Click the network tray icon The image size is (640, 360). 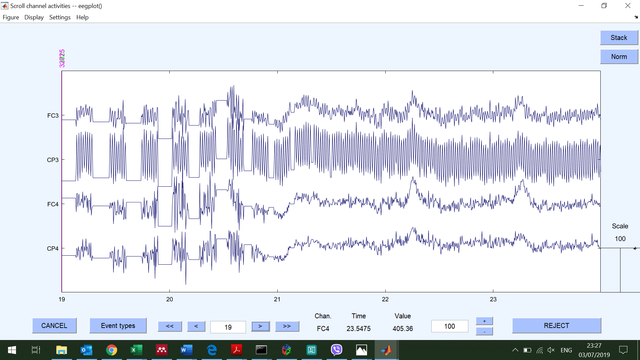coord(539,350)
